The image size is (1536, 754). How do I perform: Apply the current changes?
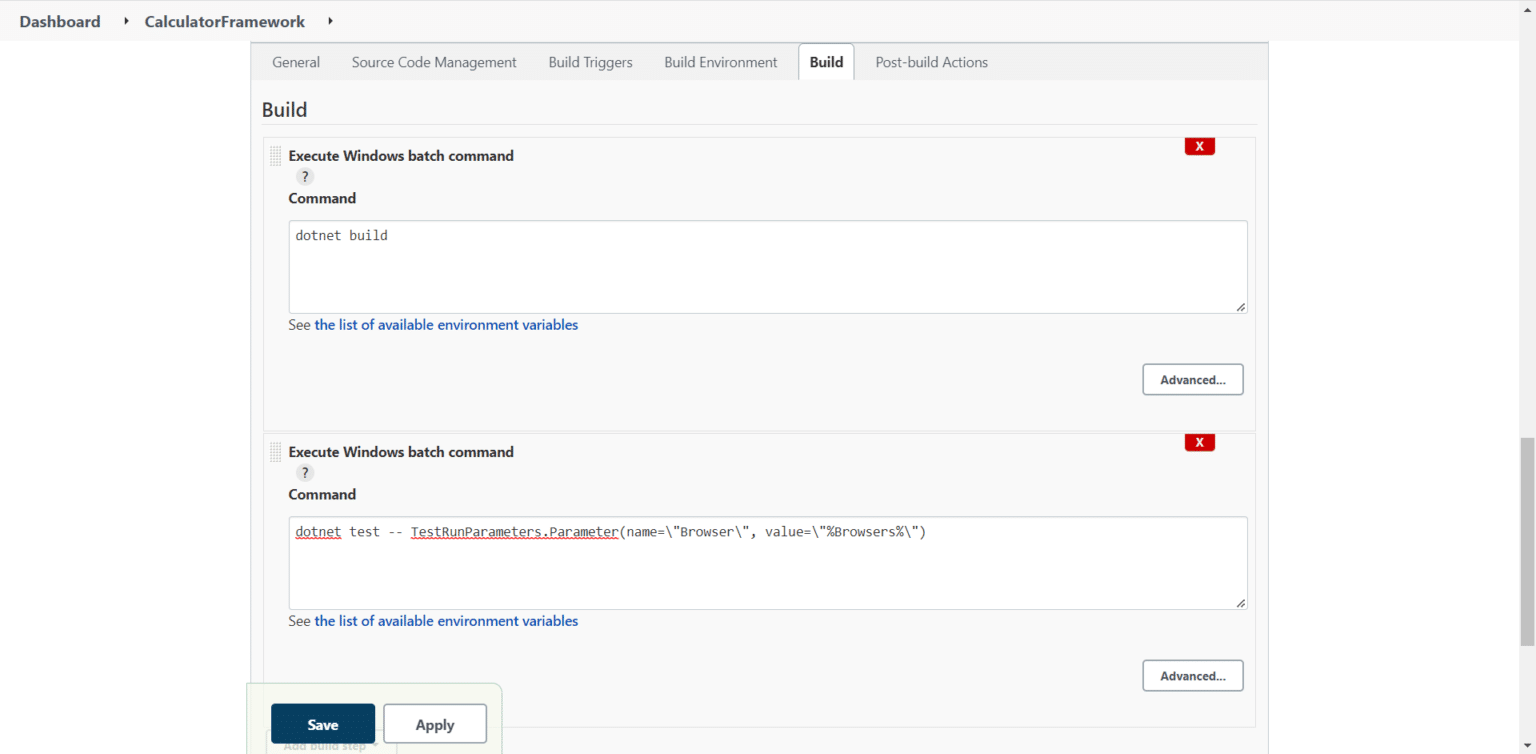(434, 723)
